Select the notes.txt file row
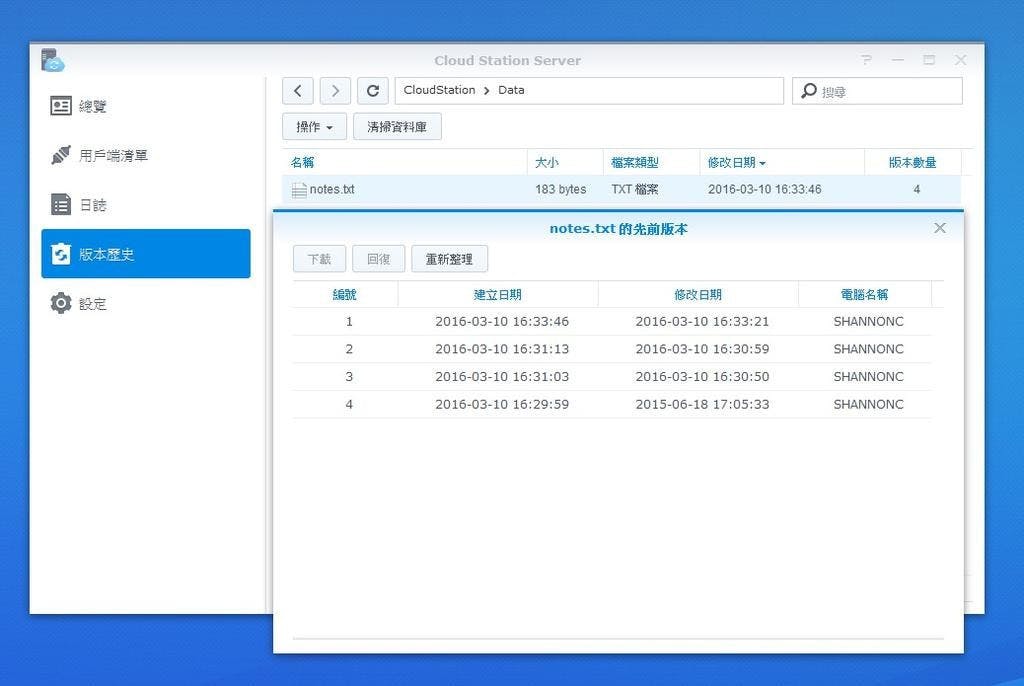Screen dimensions: 1024x686 [x=621, y=189]
